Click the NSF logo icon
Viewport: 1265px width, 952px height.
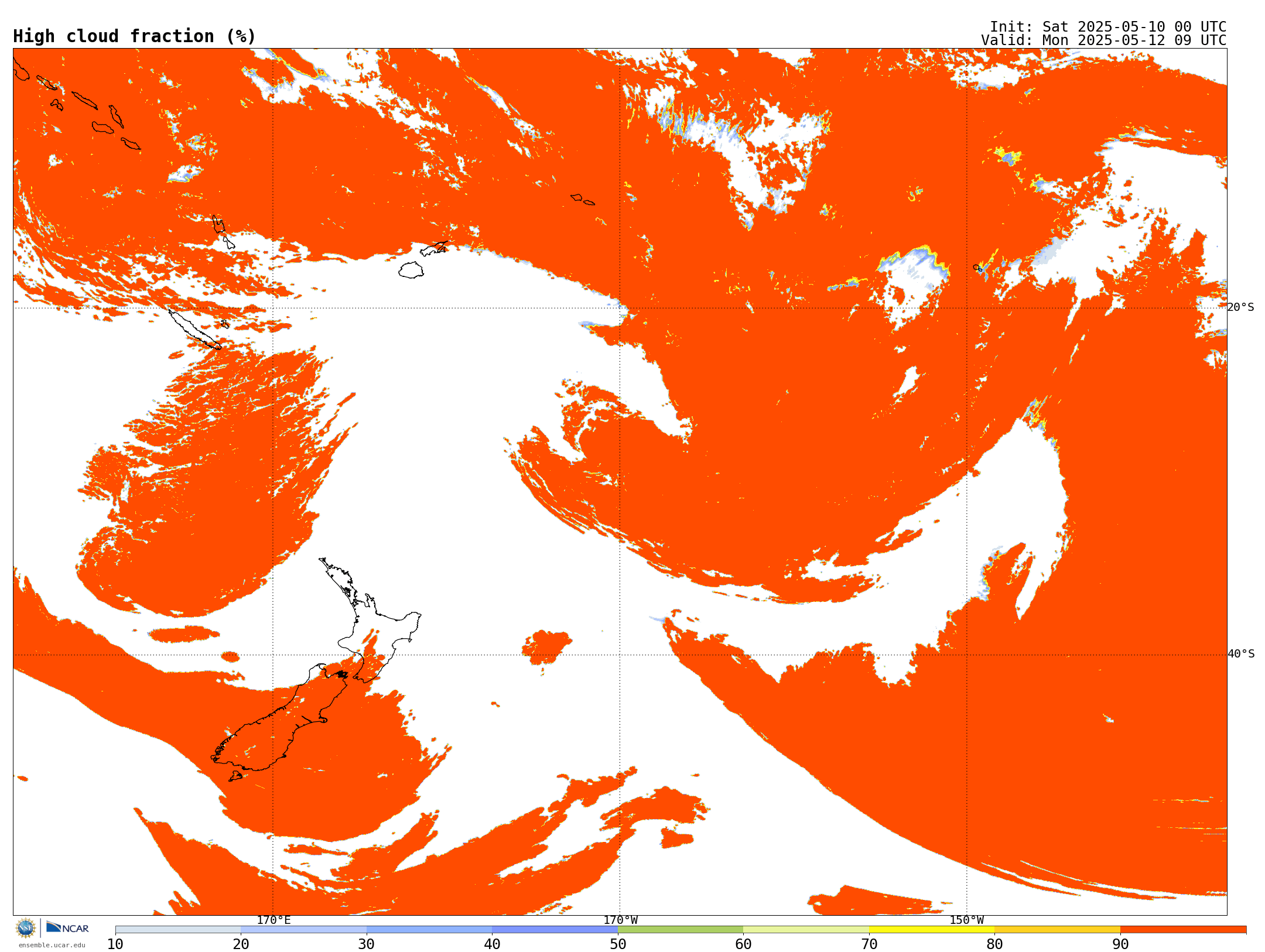(26, 928)
